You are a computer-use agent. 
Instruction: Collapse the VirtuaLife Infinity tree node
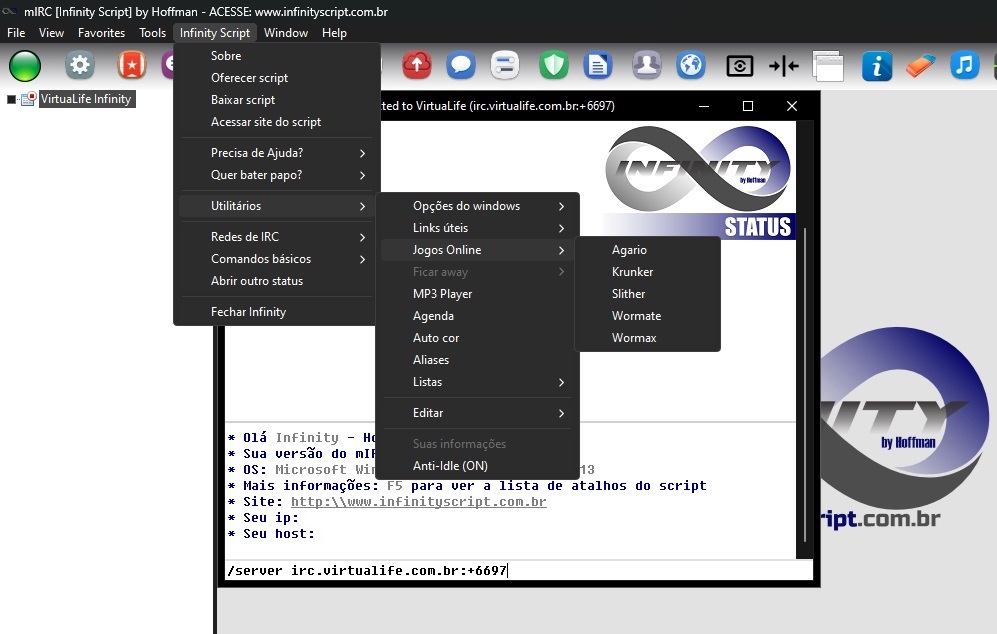click(x=12, y=99)
